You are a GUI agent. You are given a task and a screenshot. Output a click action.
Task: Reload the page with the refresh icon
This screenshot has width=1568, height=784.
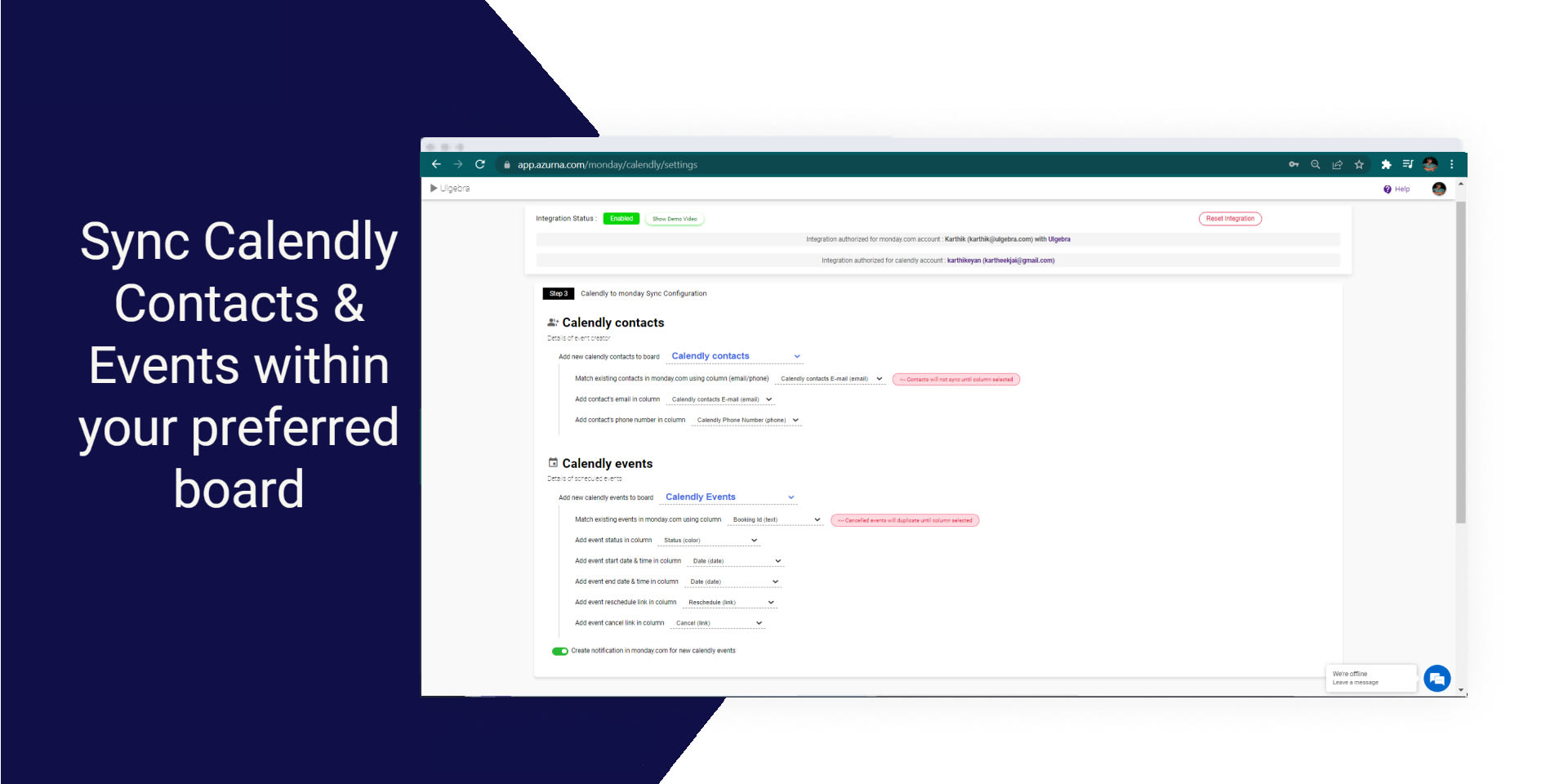[480, 164]
